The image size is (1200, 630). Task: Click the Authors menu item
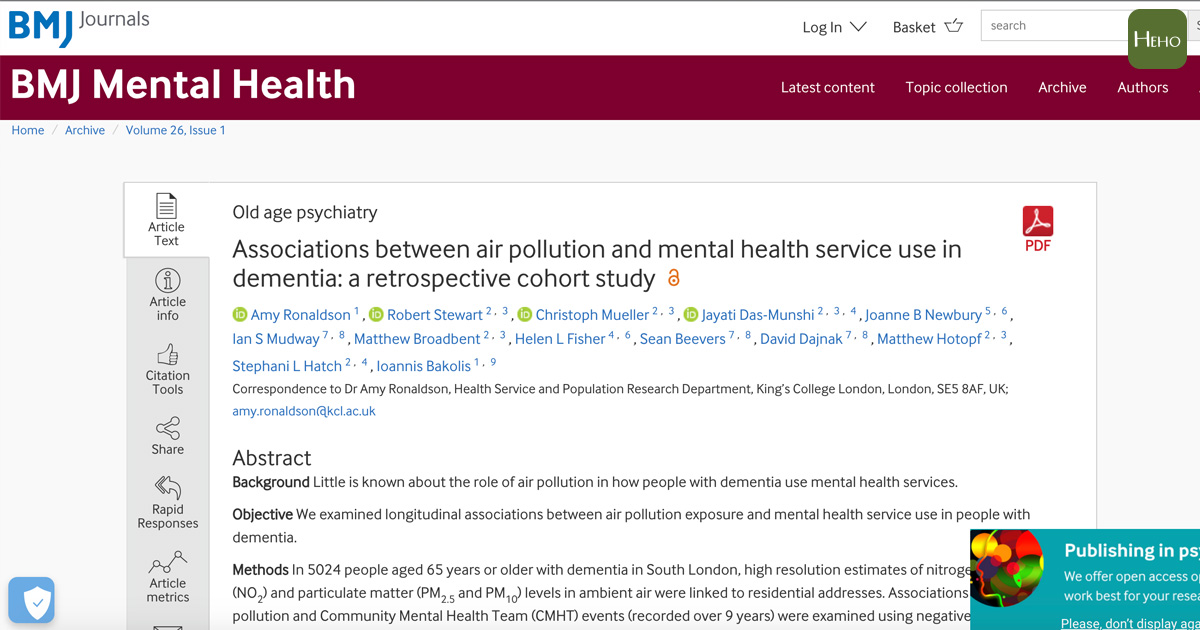pyautogui.click(x=1142, y=87)
